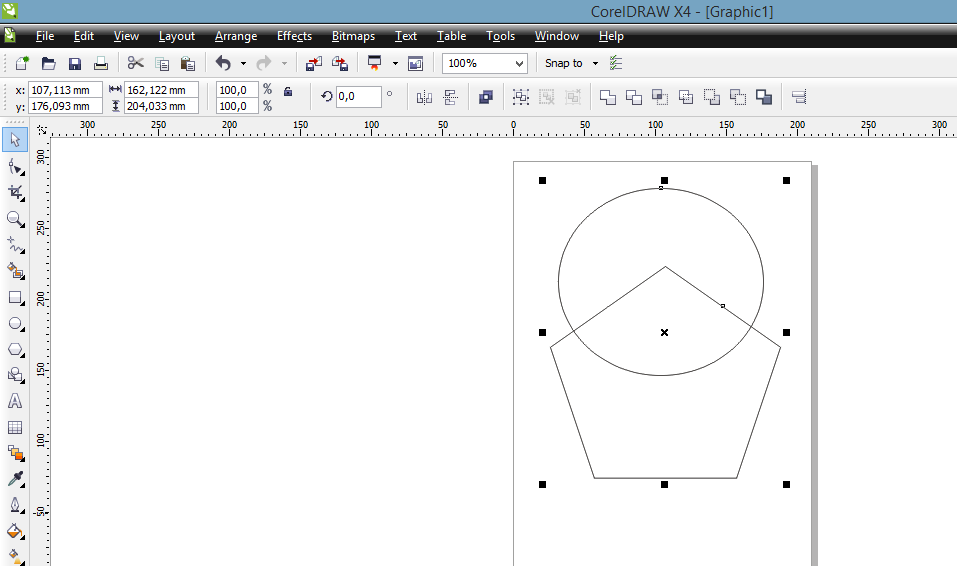Click the mirror horizontally button
The height and width of the screenshot is (566, 957).
(424, 96)
